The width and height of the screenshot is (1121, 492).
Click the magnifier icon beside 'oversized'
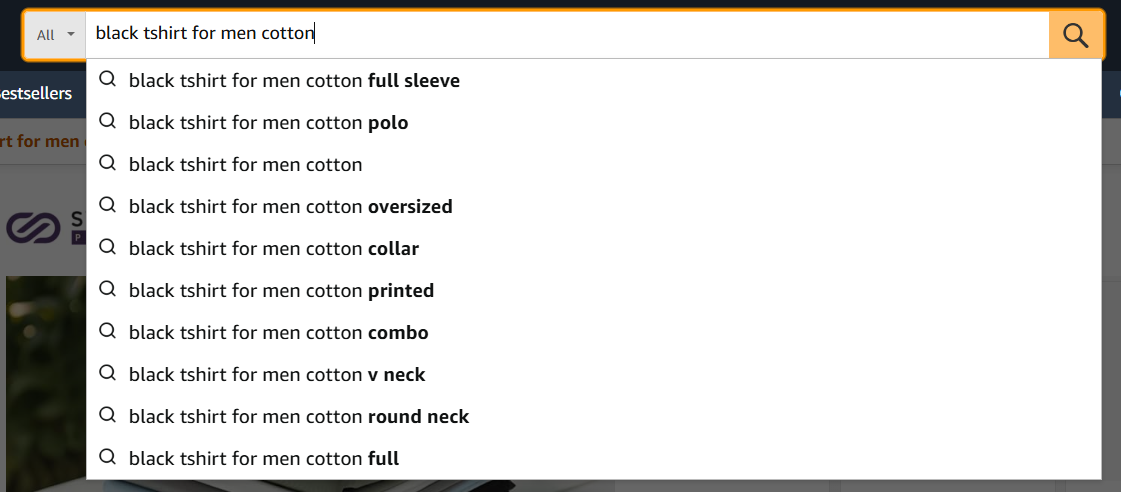pyautogui.click(x=107, y=205)
